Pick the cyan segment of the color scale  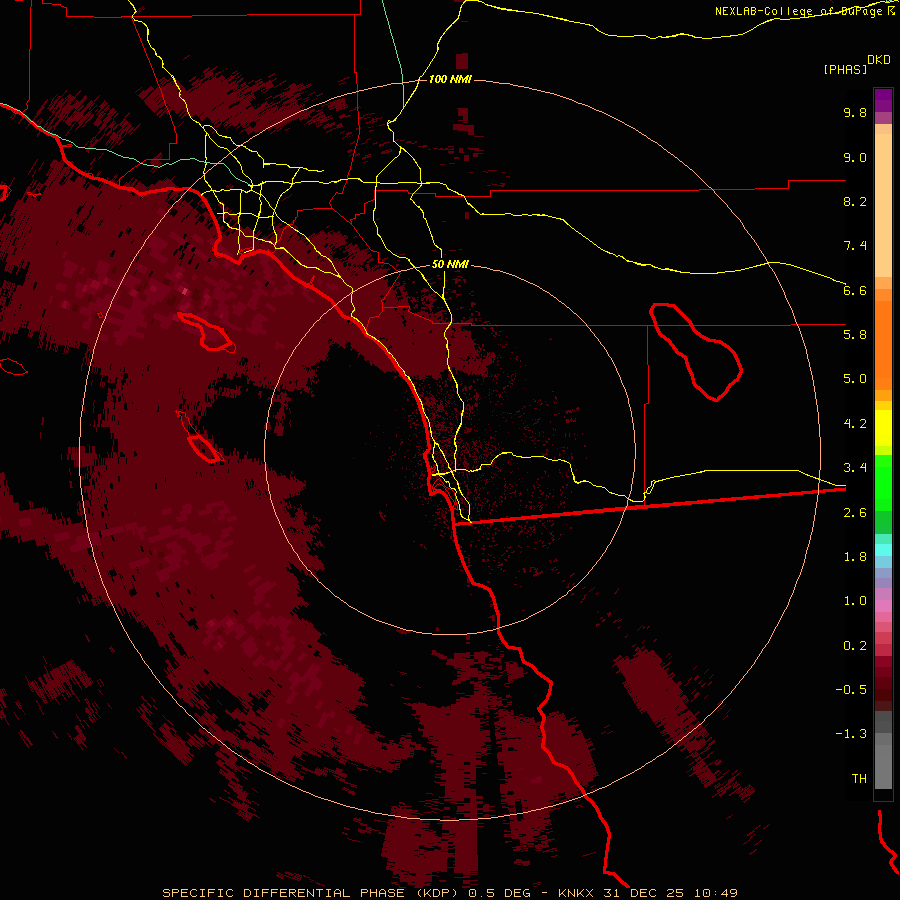(883, 550)
